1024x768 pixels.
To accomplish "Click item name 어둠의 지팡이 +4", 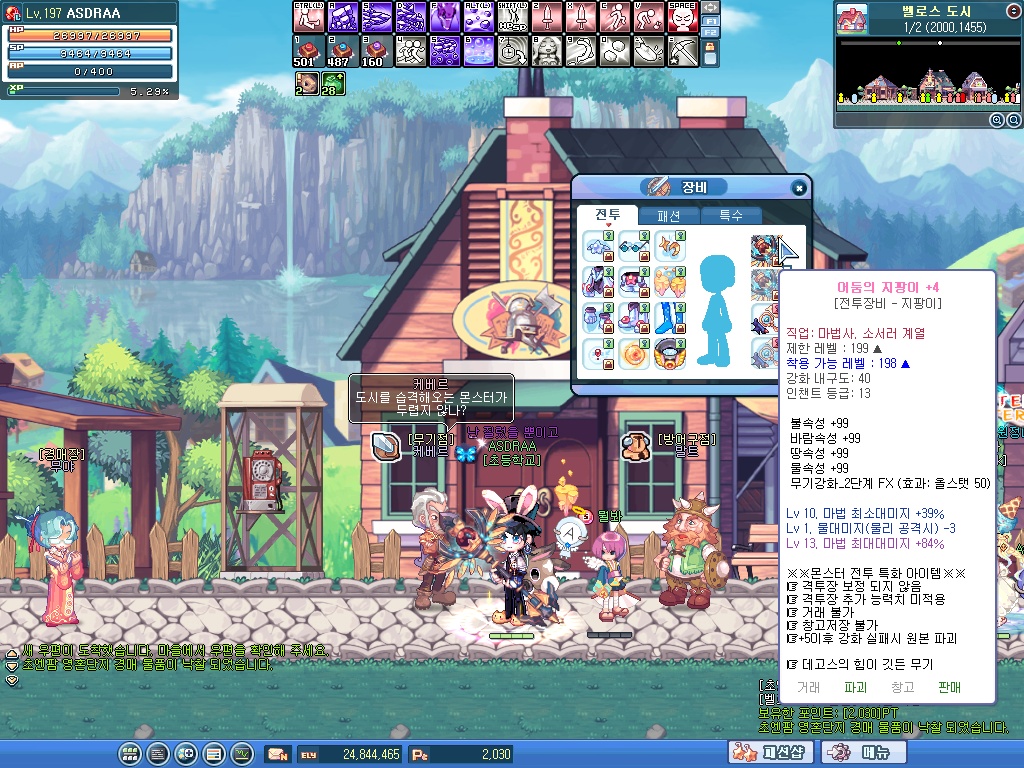I will point(888,287).
